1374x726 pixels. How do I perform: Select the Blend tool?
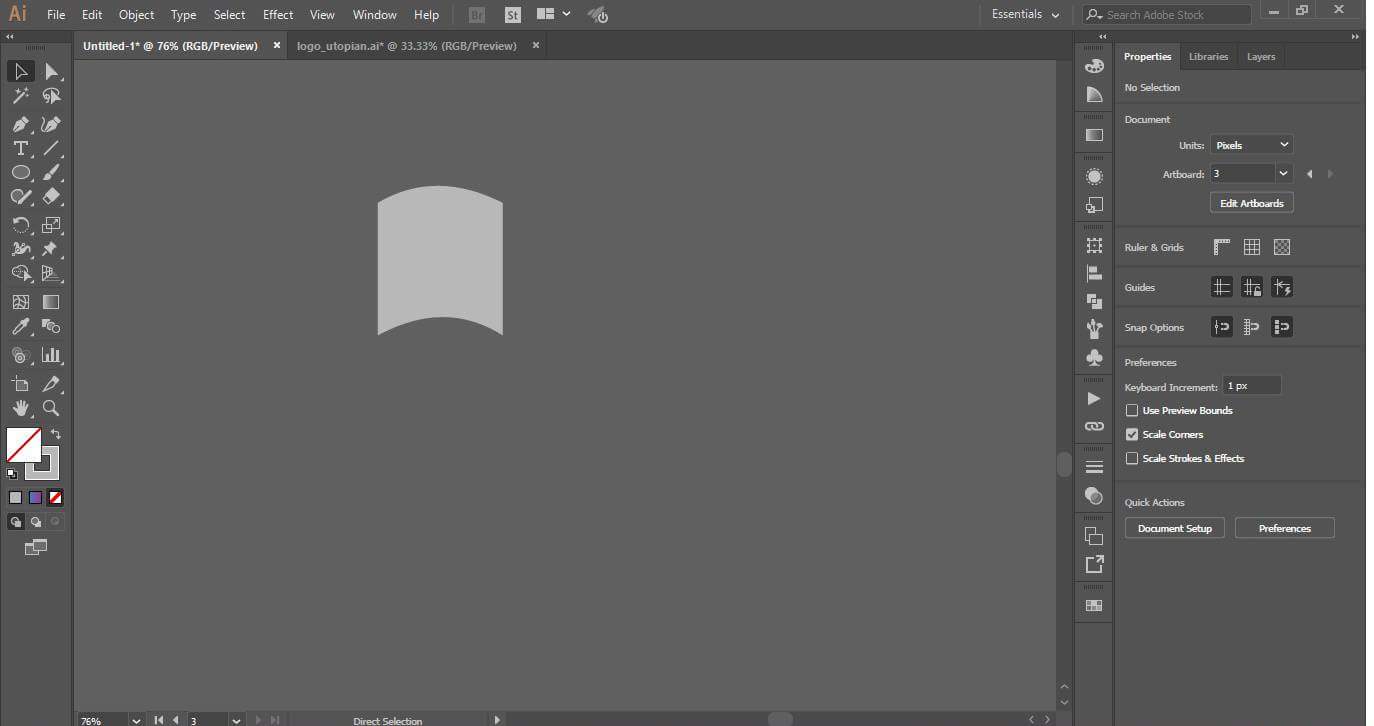(51, 327)
